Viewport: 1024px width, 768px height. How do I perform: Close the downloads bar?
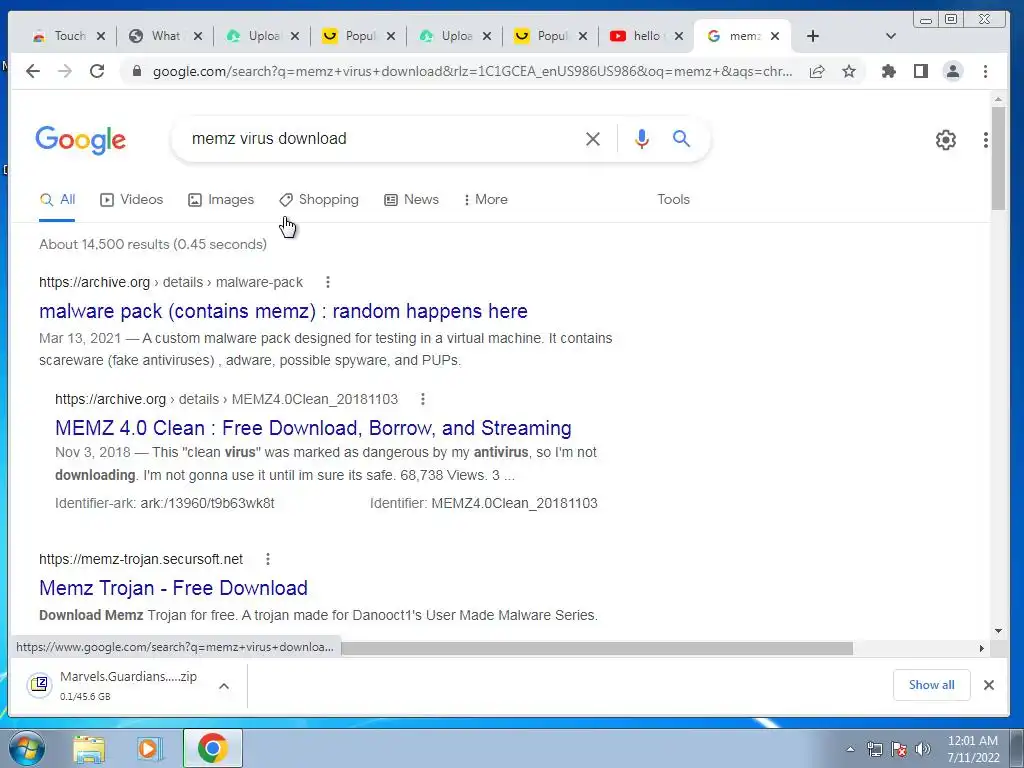[x=989, y=685]
